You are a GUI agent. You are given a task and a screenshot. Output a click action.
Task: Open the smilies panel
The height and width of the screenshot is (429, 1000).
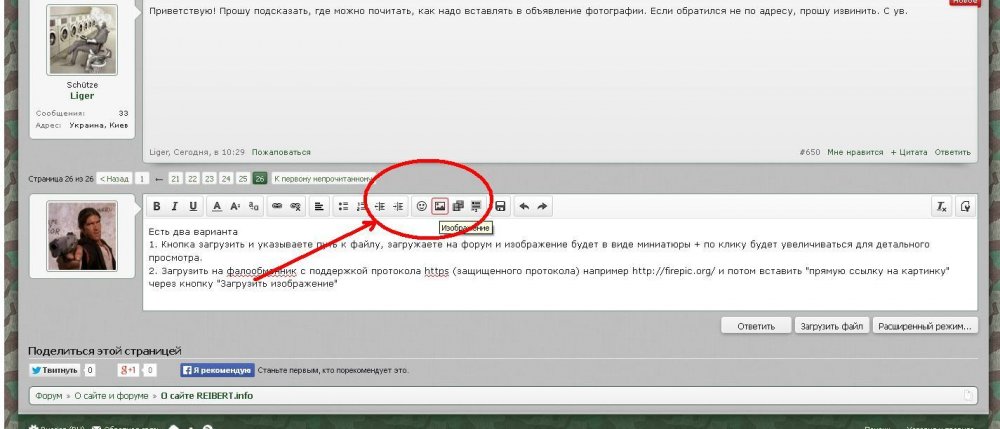421,206
